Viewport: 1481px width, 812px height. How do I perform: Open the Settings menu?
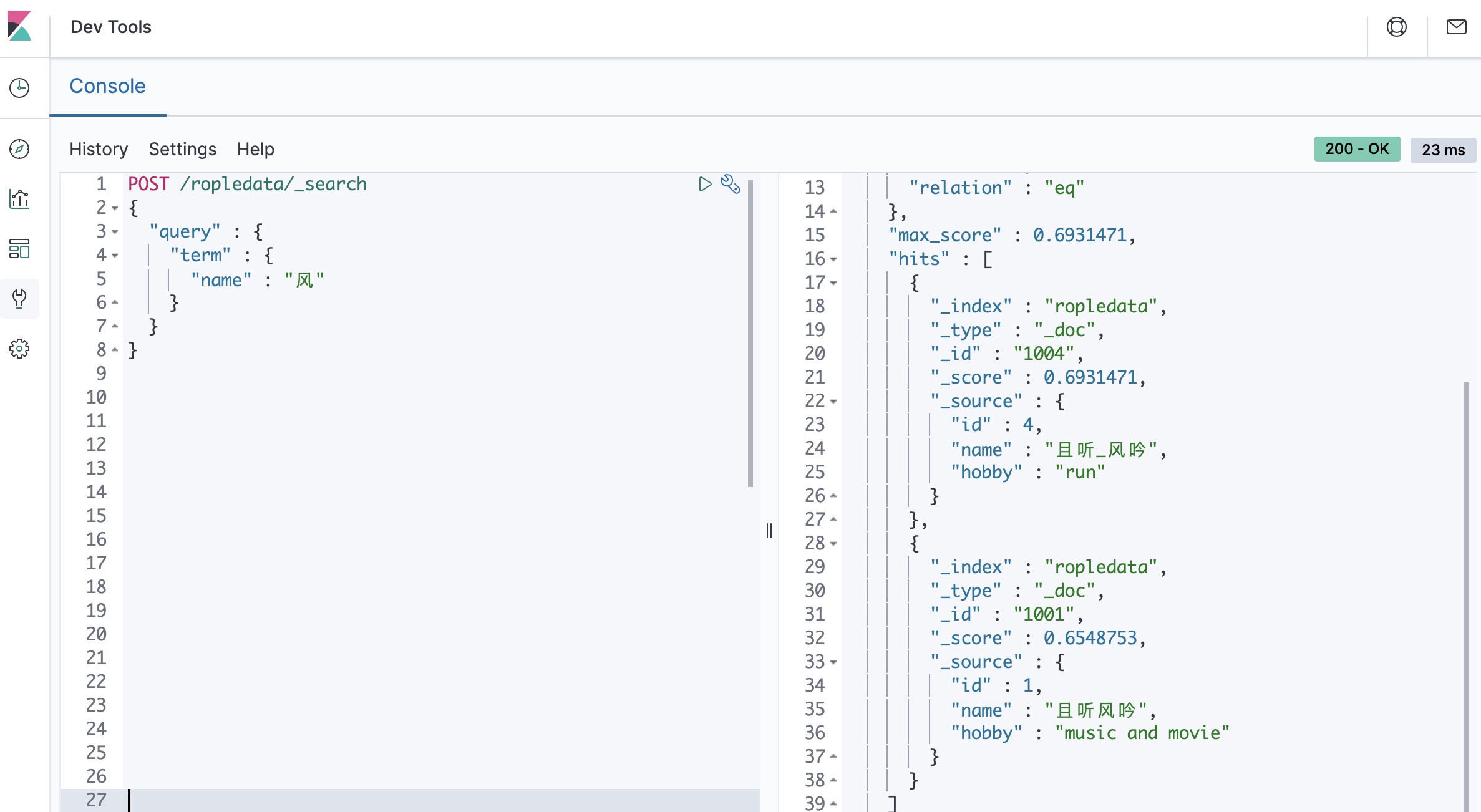coord(183,149)
